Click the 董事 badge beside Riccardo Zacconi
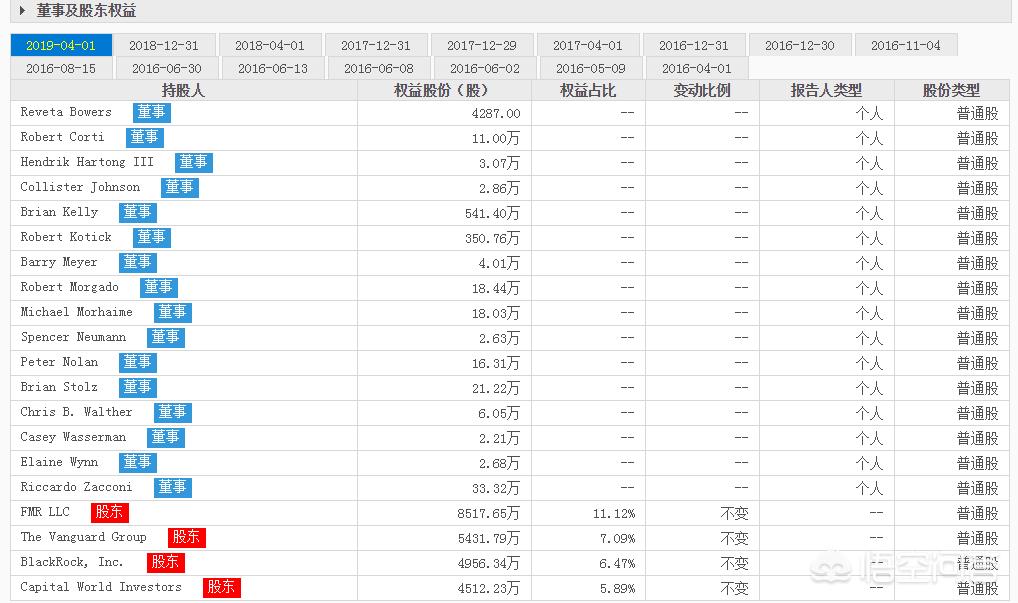1018x603 pixels. click(173, 487)
